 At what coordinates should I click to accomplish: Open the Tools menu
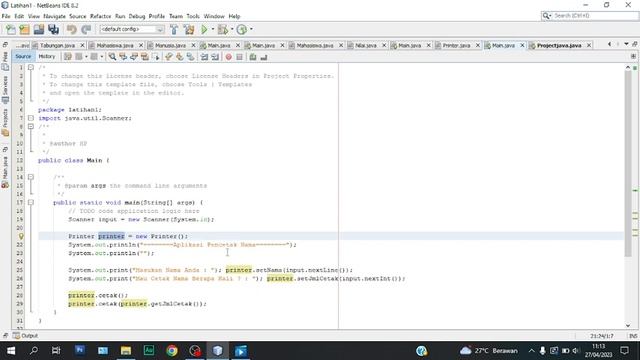coord(193,16)
